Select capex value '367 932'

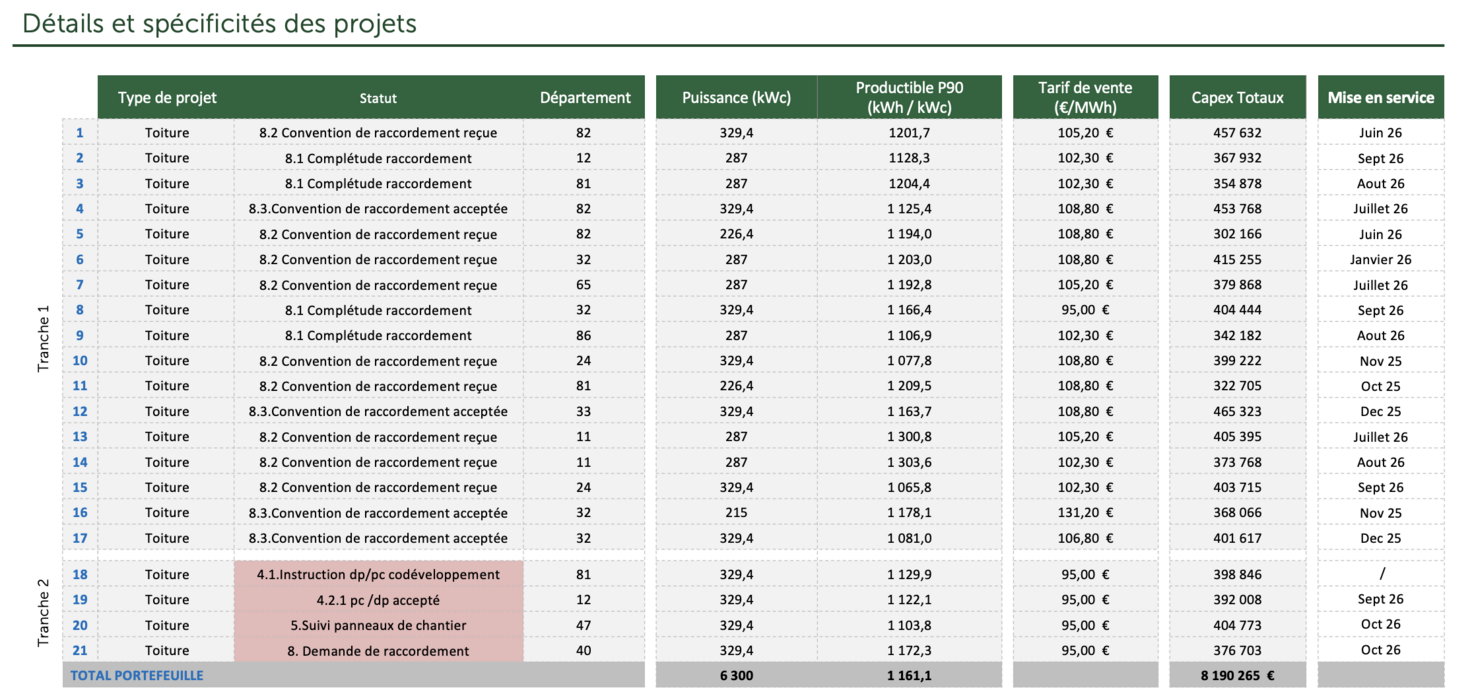pyautogui.click(x=1237, y=158)
